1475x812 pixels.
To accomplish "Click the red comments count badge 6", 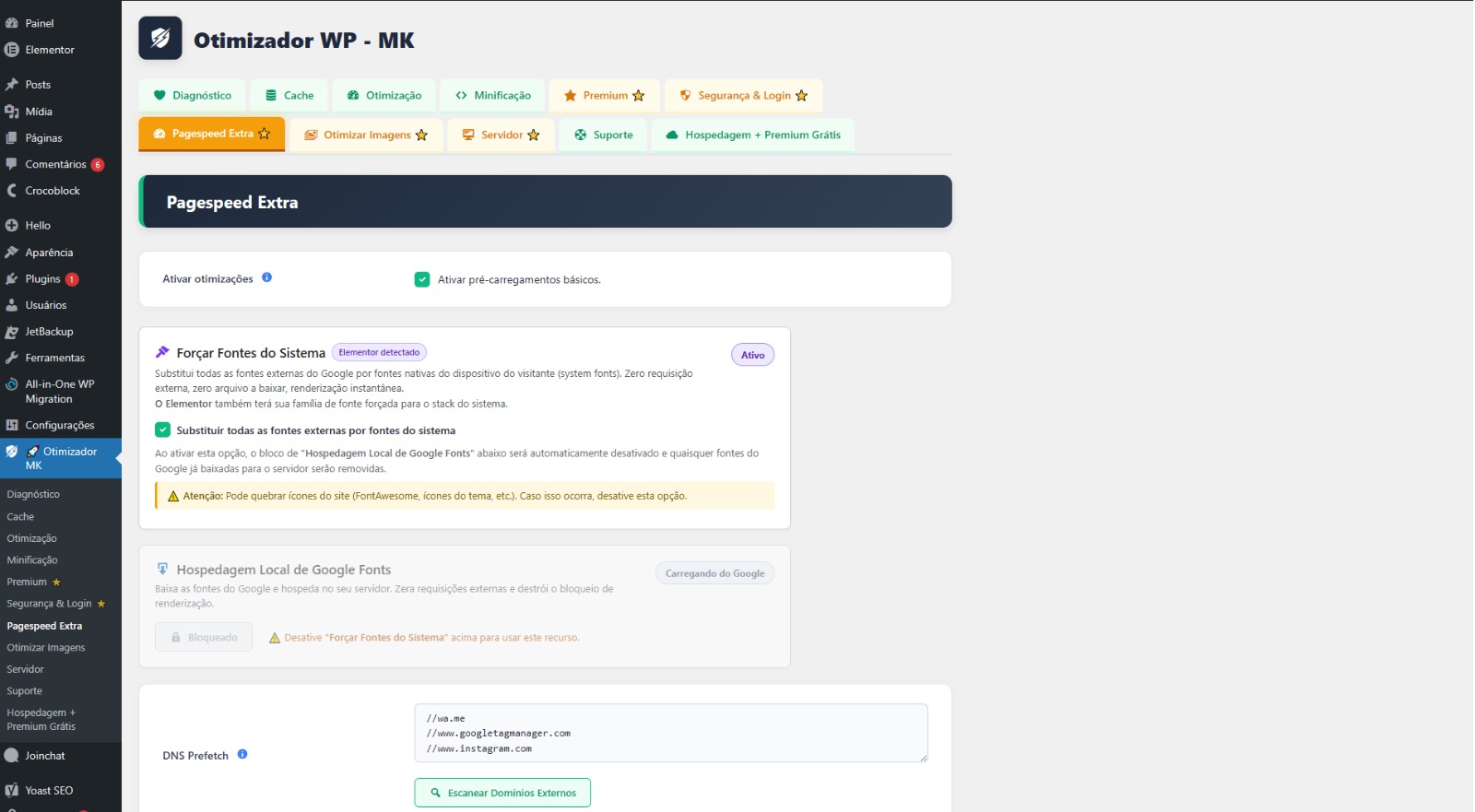I will [98, 165].
